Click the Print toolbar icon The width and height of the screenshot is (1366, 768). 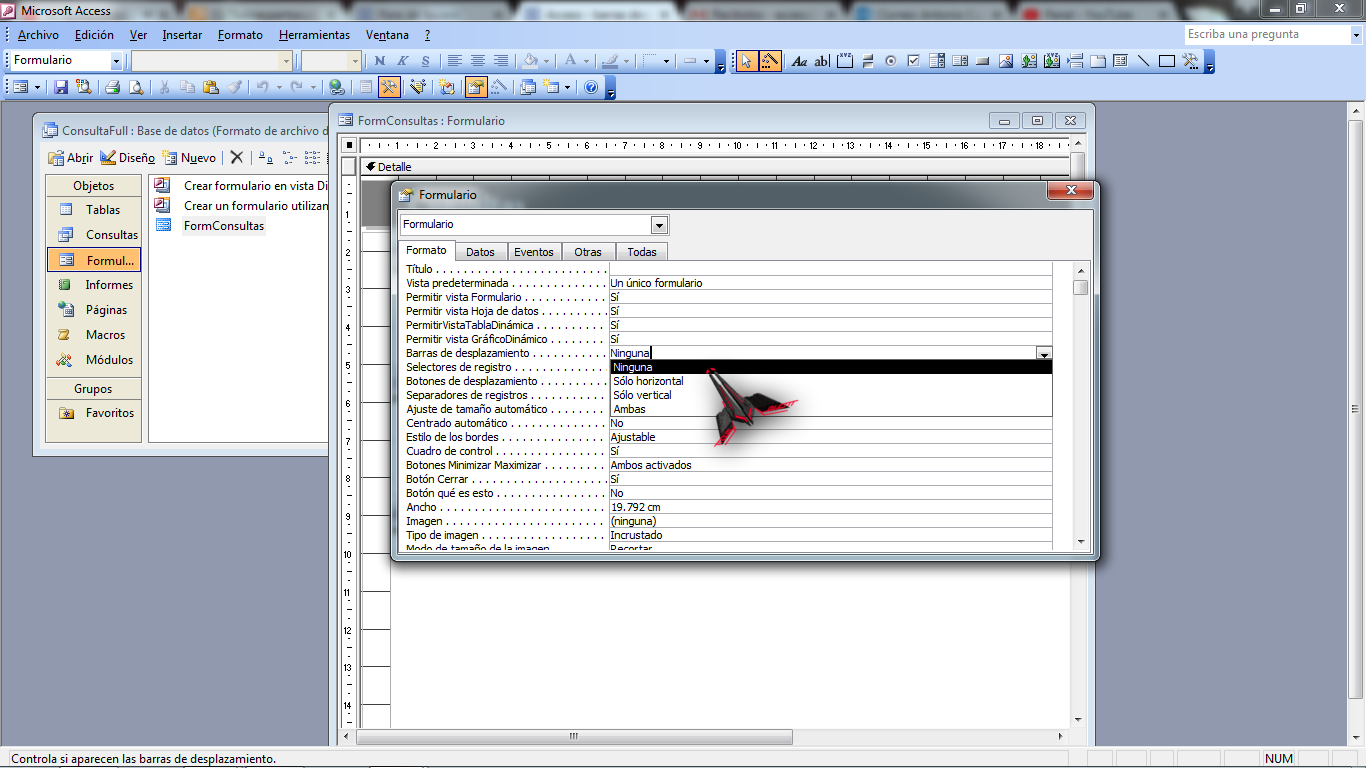click(x=112, y=87)
